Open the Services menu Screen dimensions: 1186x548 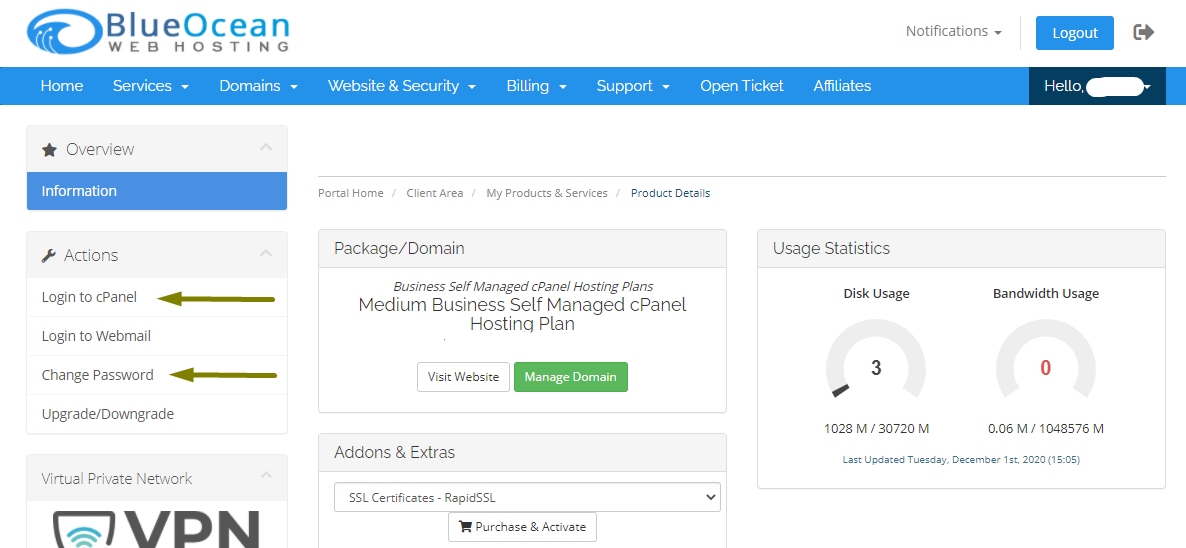click(x=150, y=86)
